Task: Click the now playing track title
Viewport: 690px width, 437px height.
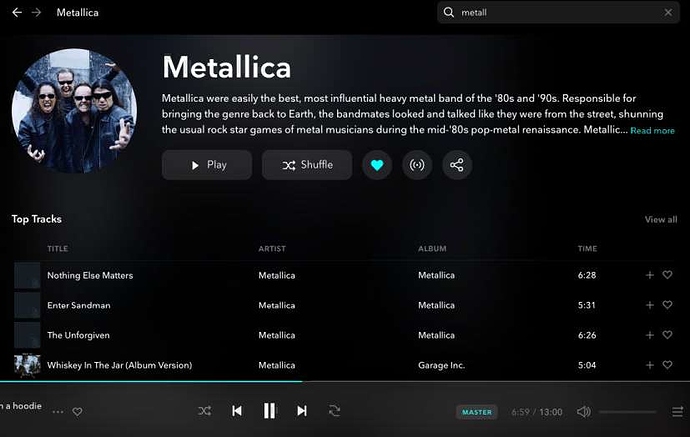Action: point(21,406)
